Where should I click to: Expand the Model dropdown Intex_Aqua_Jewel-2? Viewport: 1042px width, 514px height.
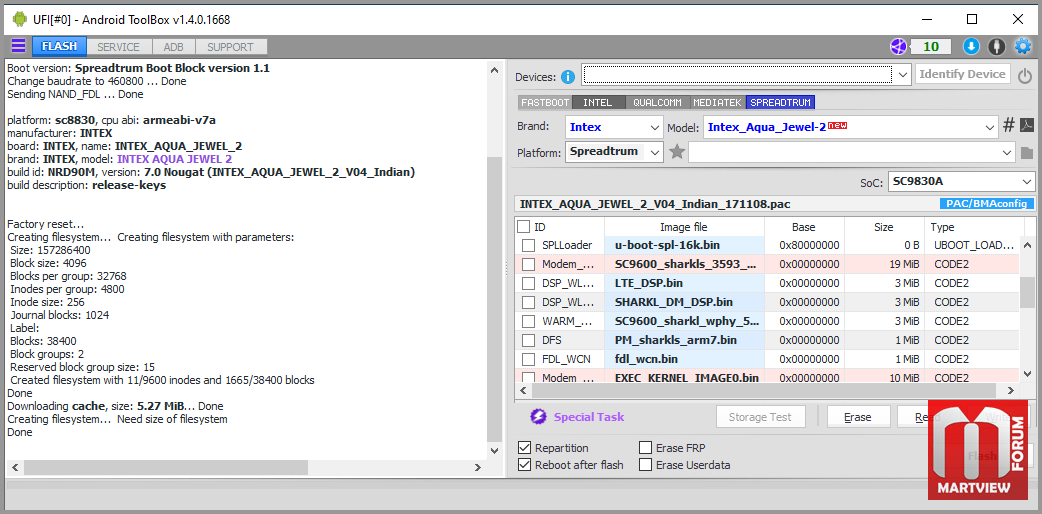[850, 126]
